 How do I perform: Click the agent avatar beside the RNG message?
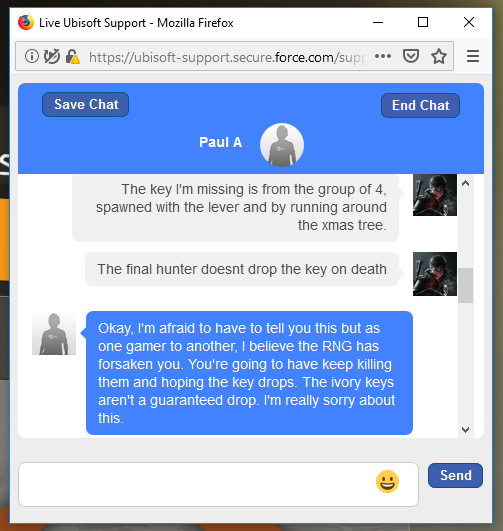pyautogui.click(x=54, y=333)
